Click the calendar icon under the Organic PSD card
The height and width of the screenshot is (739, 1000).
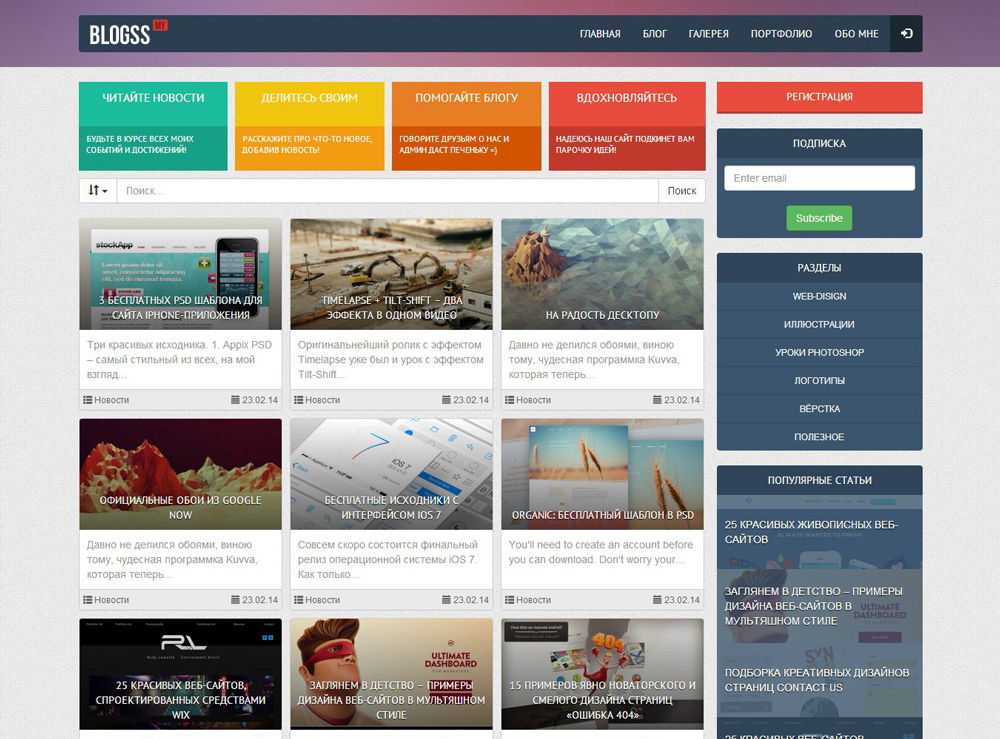point(658,600)
